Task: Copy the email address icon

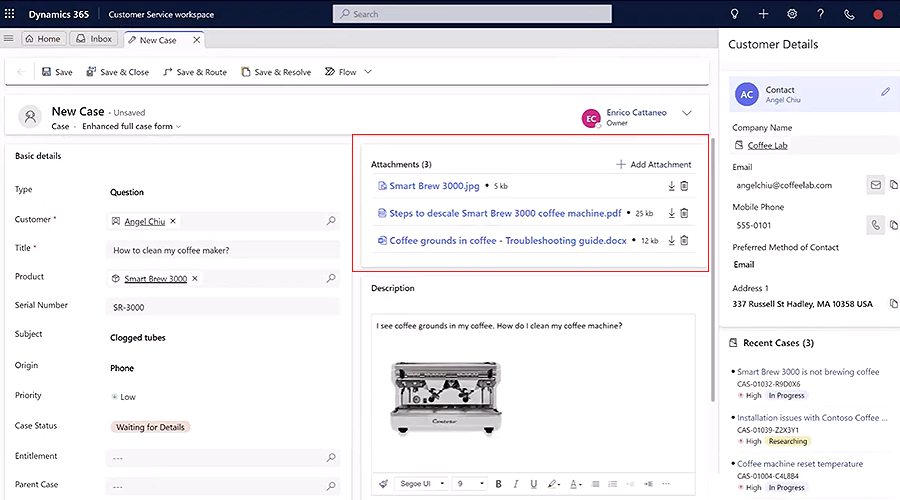Action: [894, 185]
